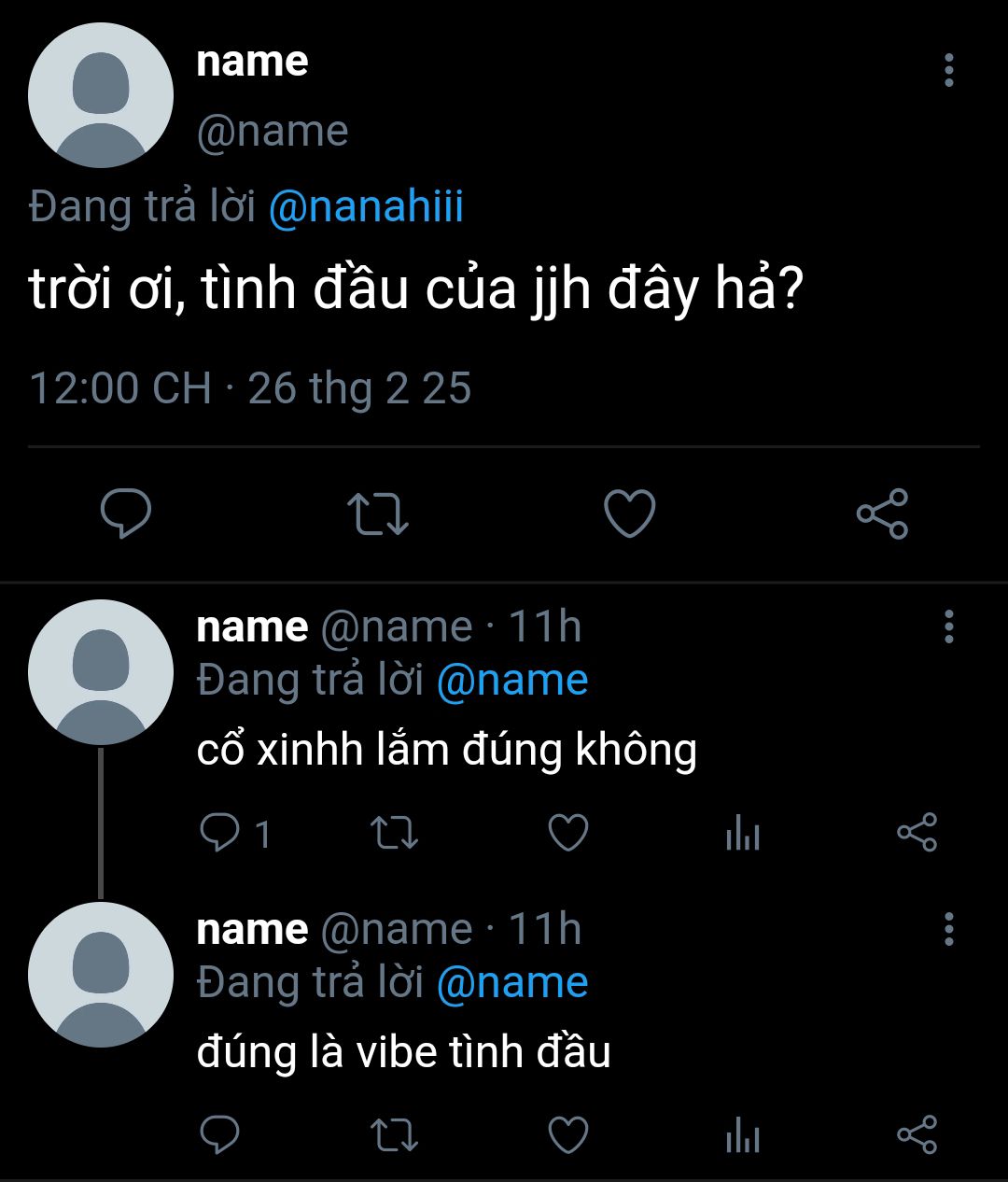
Task: Open more options on 'cổ xinhh lắm' reply
Action: point(948,626)
